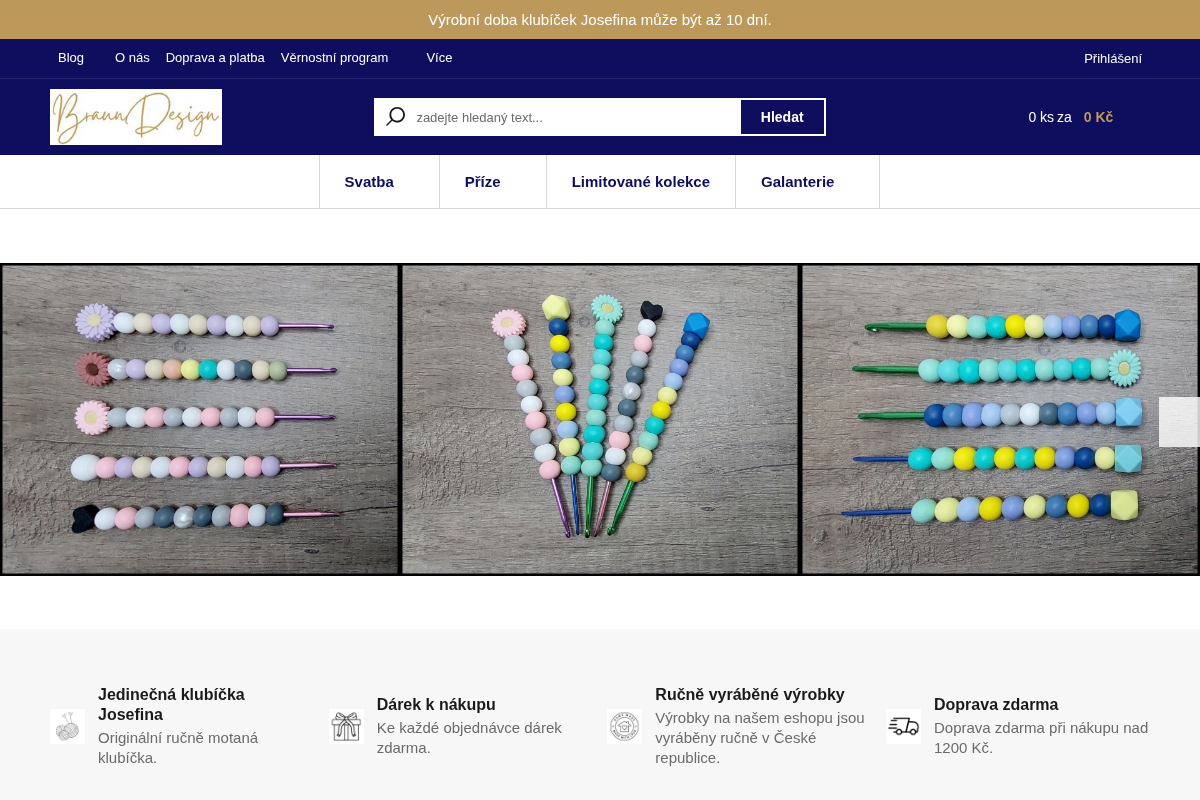Go to the O nás page
Image resolution: width=1200 pixels, height=800 pixels.
132,58
